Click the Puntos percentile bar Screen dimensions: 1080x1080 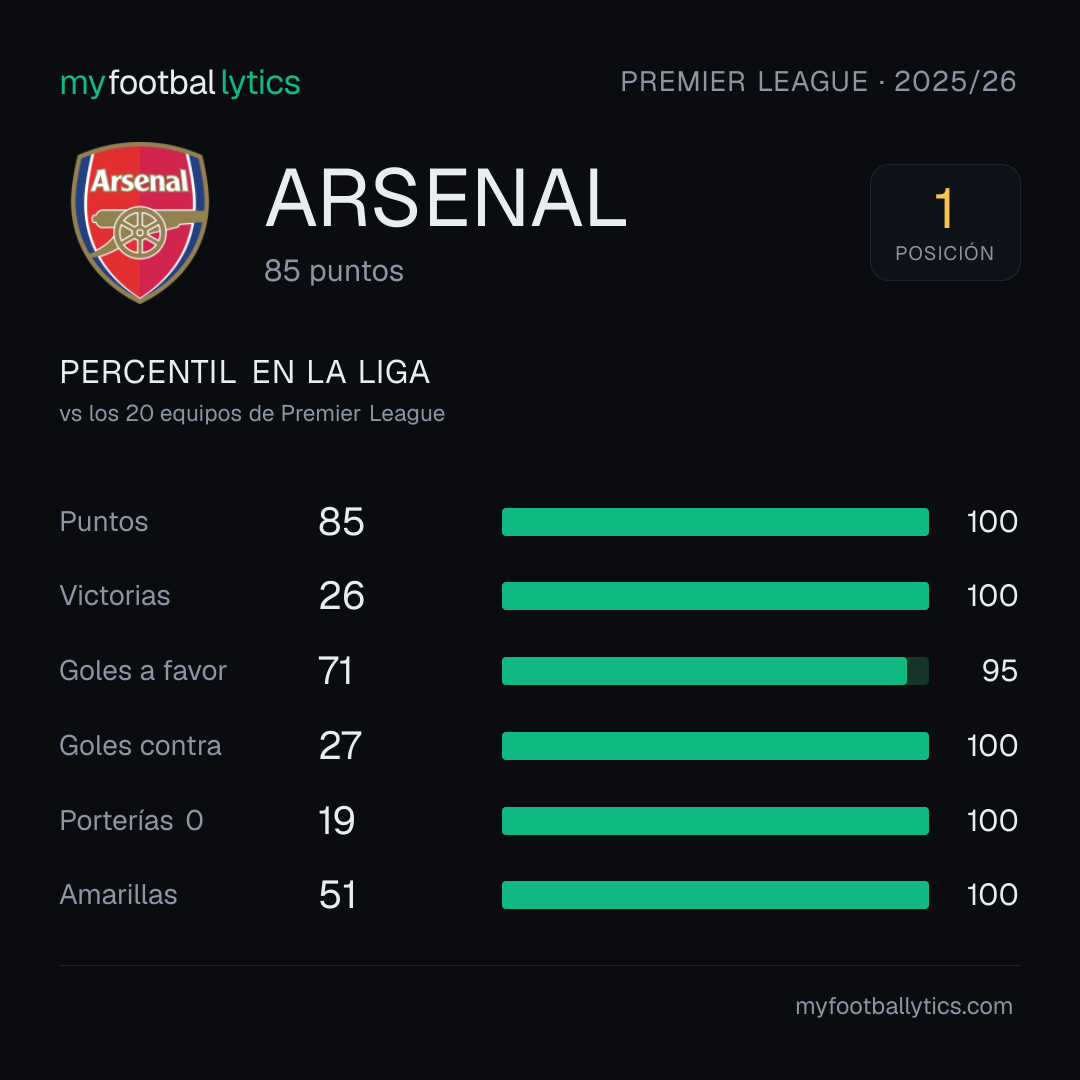pyautogui.click(x=715, y=522)
